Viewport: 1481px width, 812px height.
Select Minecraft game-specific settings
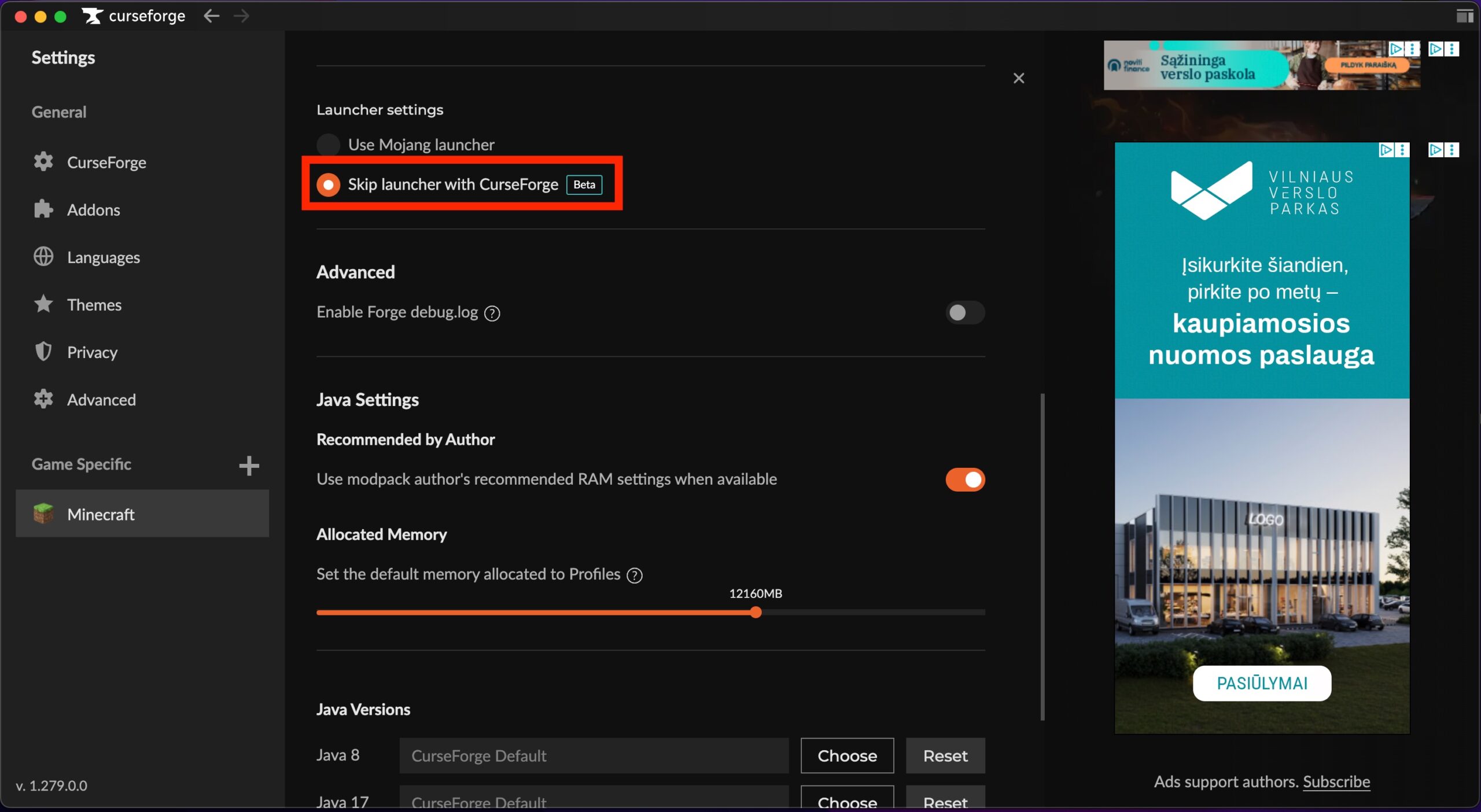142,514
